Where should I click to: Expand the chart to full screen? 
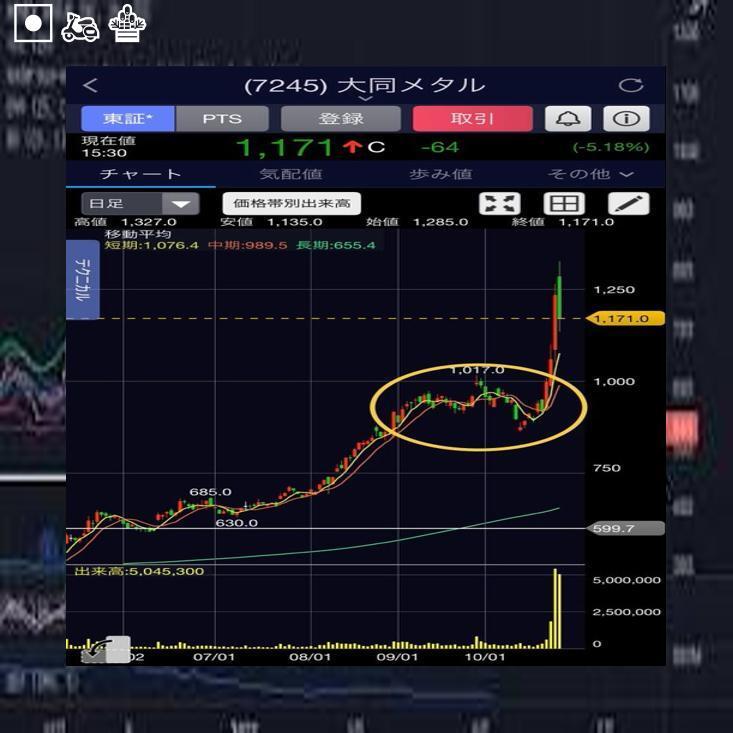500,204
